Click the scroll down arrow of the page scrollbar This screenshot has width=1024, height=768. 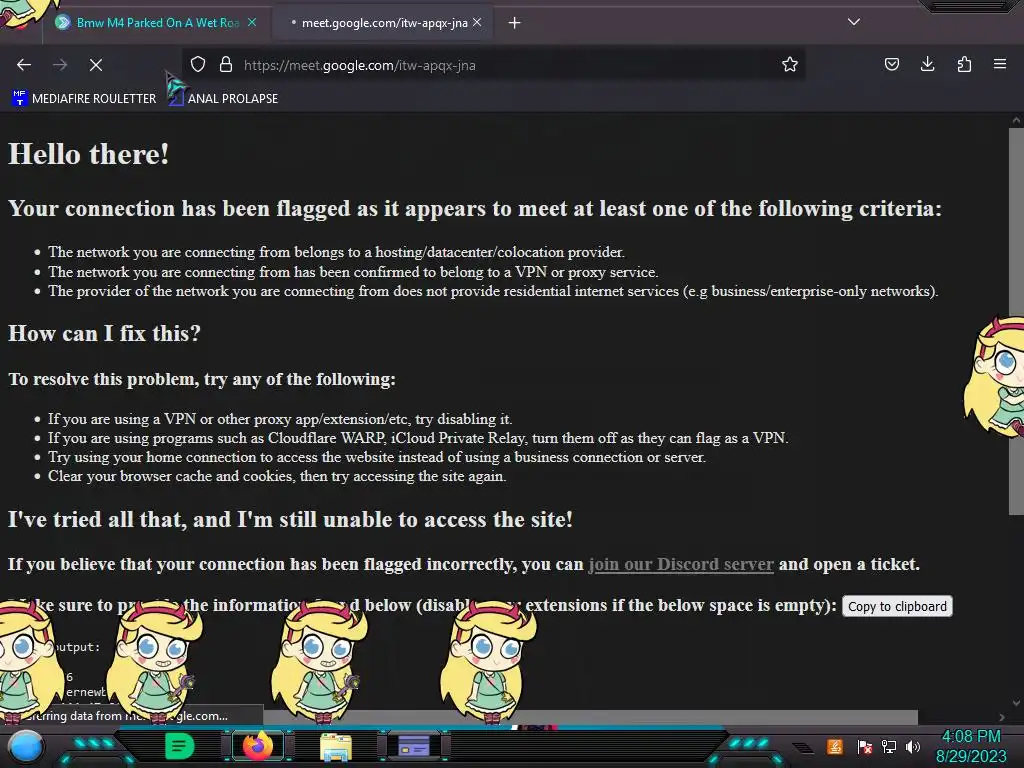click(x=1016, y=703)
